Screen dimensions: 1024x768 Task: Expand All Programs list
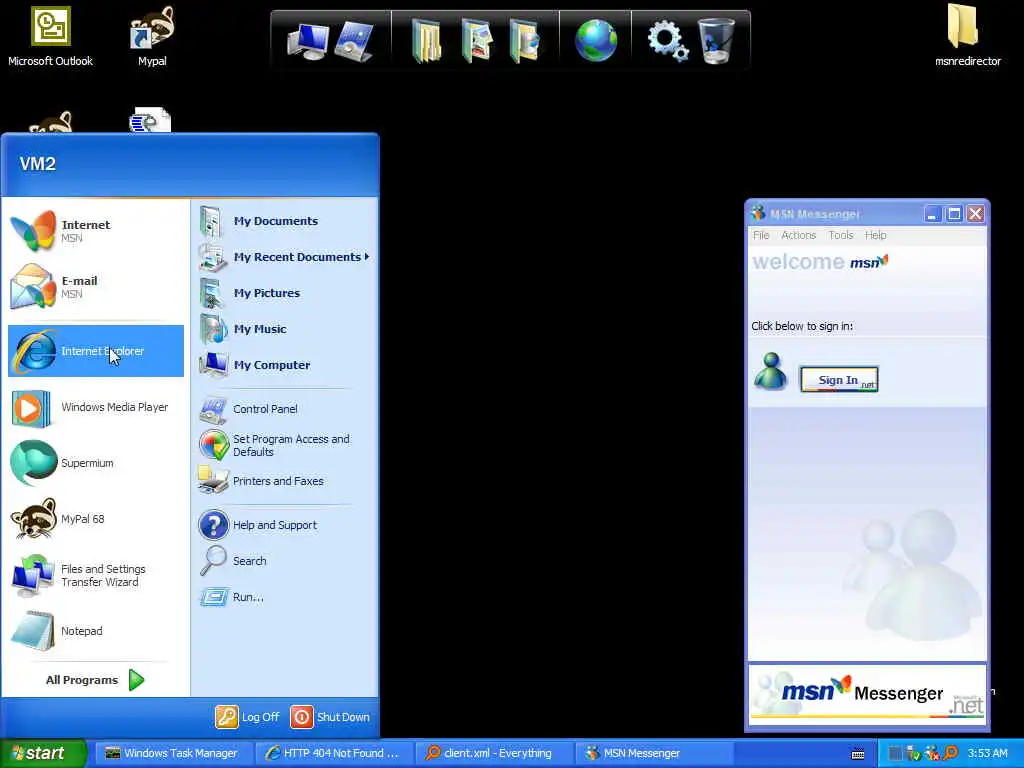(95, 680)
